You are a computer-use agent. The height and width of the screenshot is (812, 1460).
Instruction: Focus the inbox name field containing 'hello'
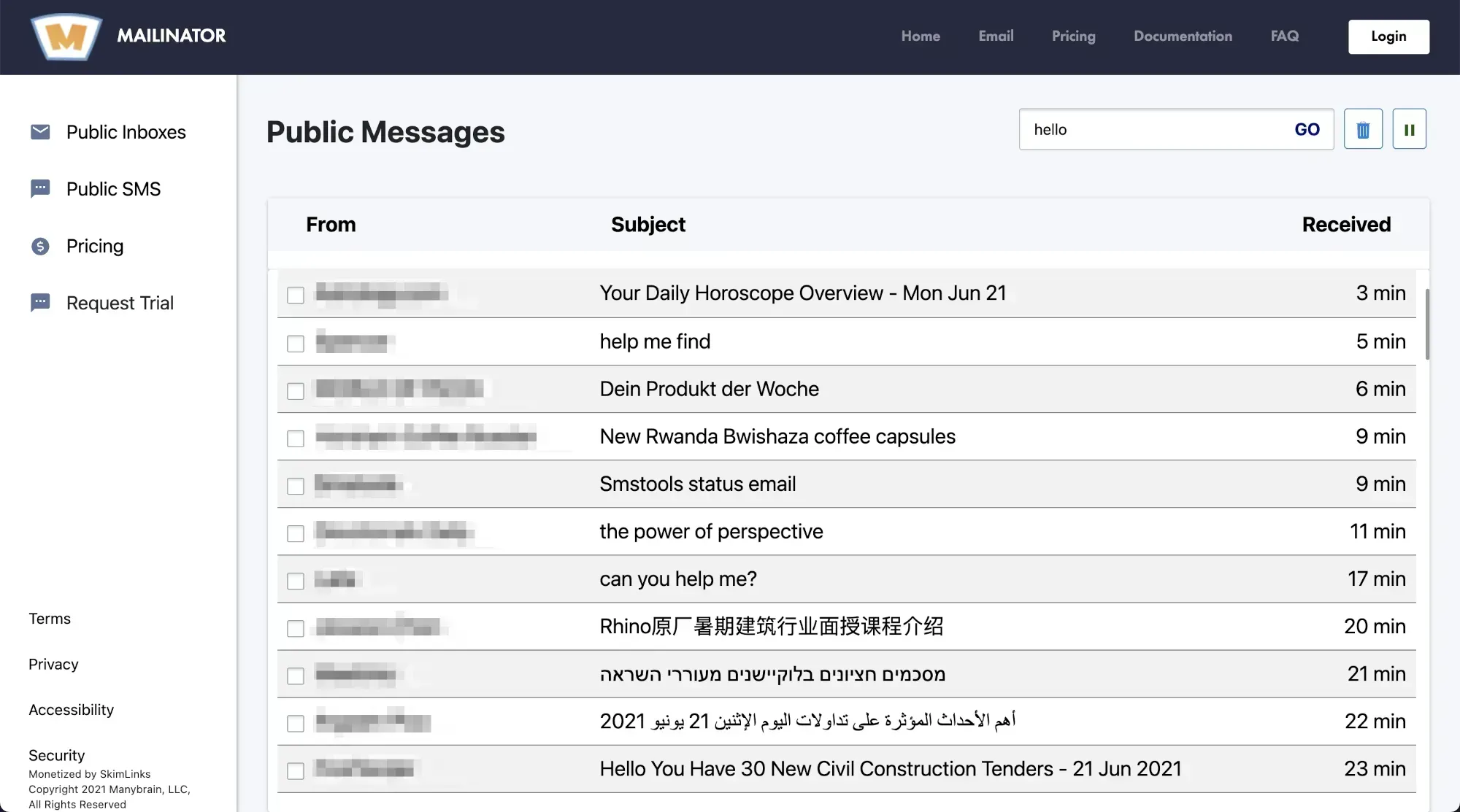click(x=1153, y=130)
